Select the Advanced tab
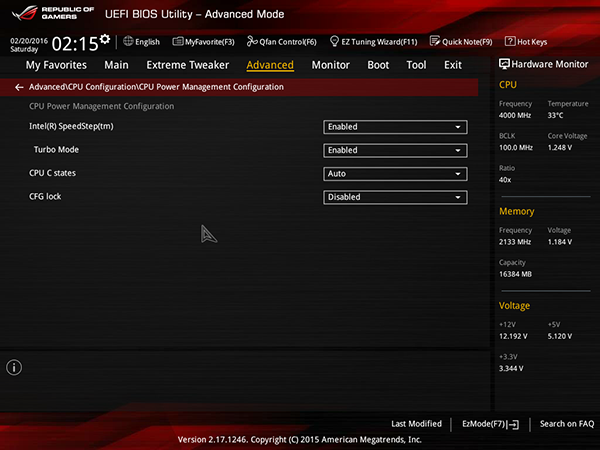This screenshot has height=450, width=600. coord(270,65)
